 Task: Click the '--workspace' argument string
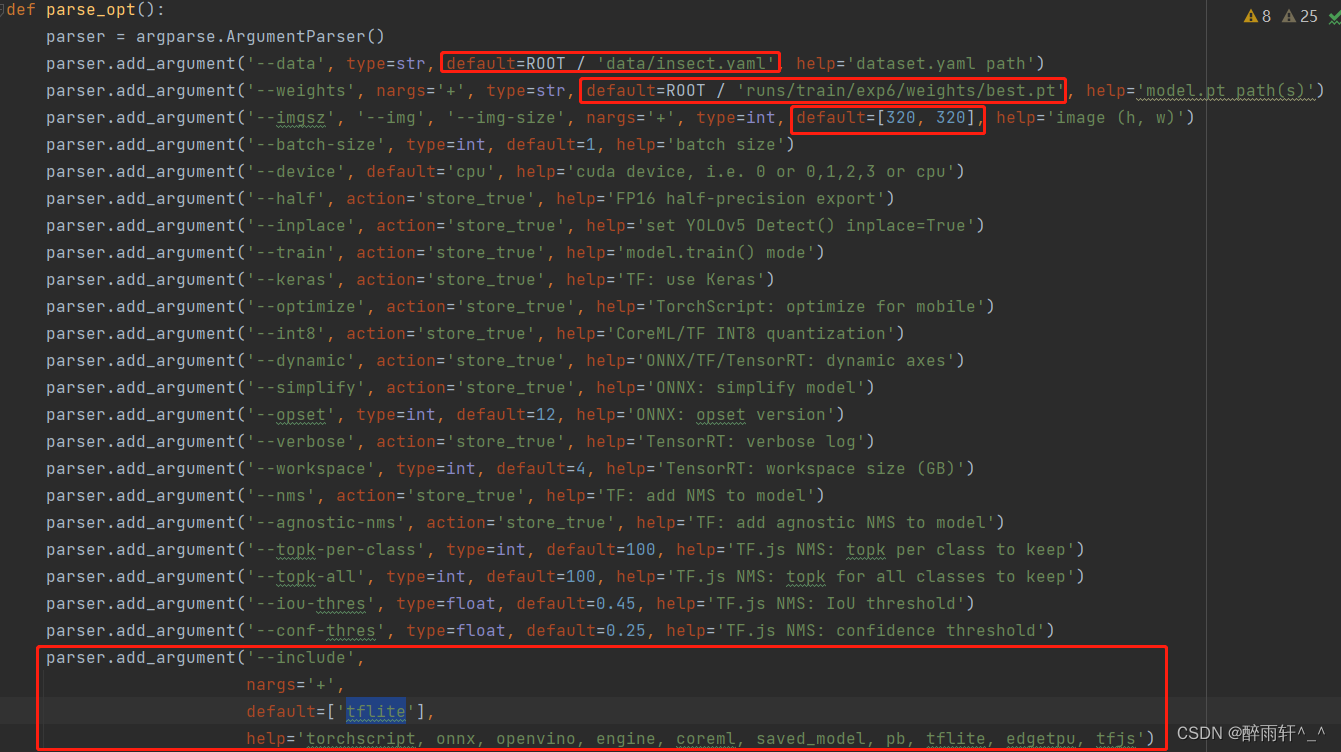[x=311, y=469]
